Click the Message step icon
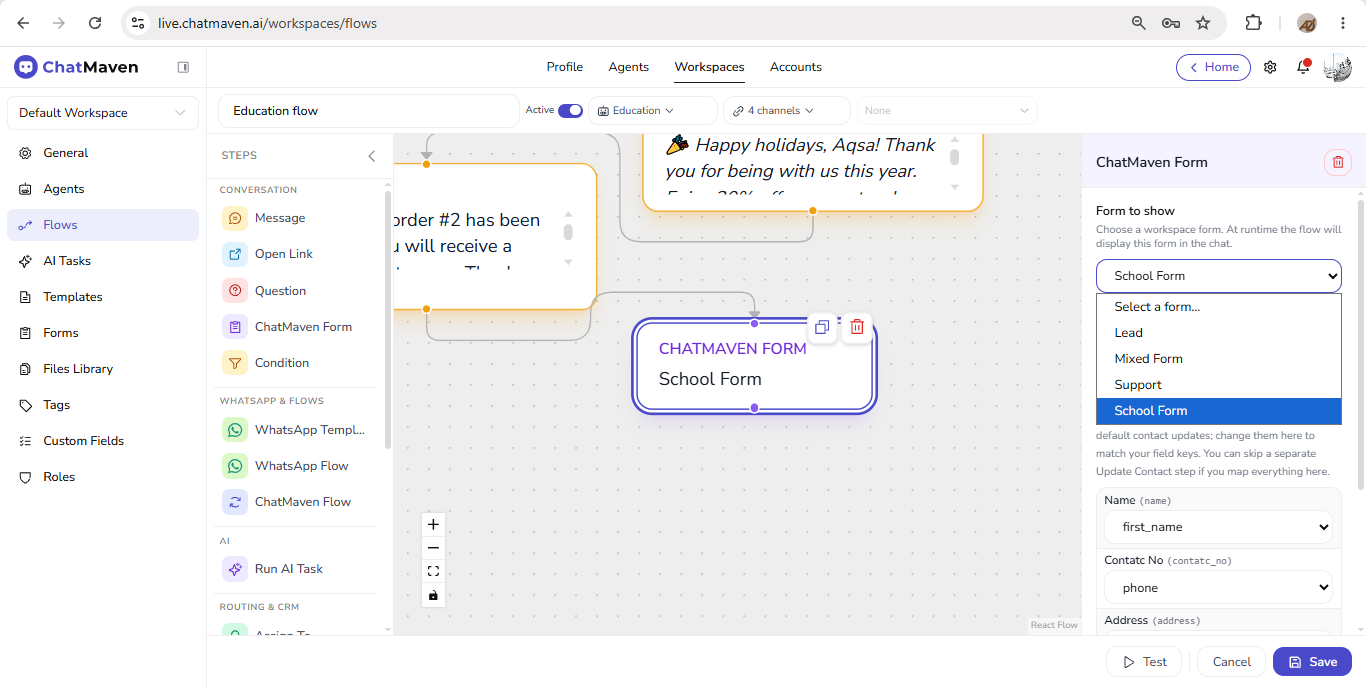This screenshot has width=1366, height=687. coord(235,218)
